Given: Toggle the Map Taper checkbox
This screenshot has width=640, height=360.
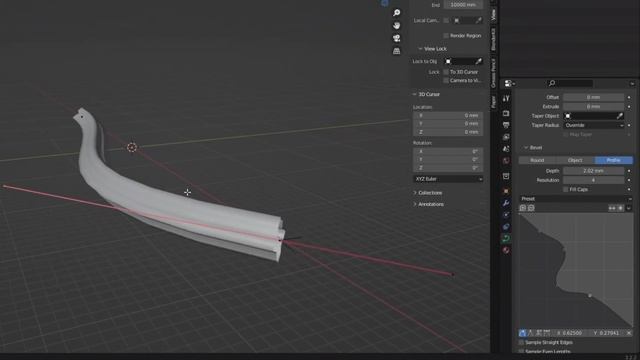Looking at the screenshot, I should pyautogui.click(x=566, y=134).
